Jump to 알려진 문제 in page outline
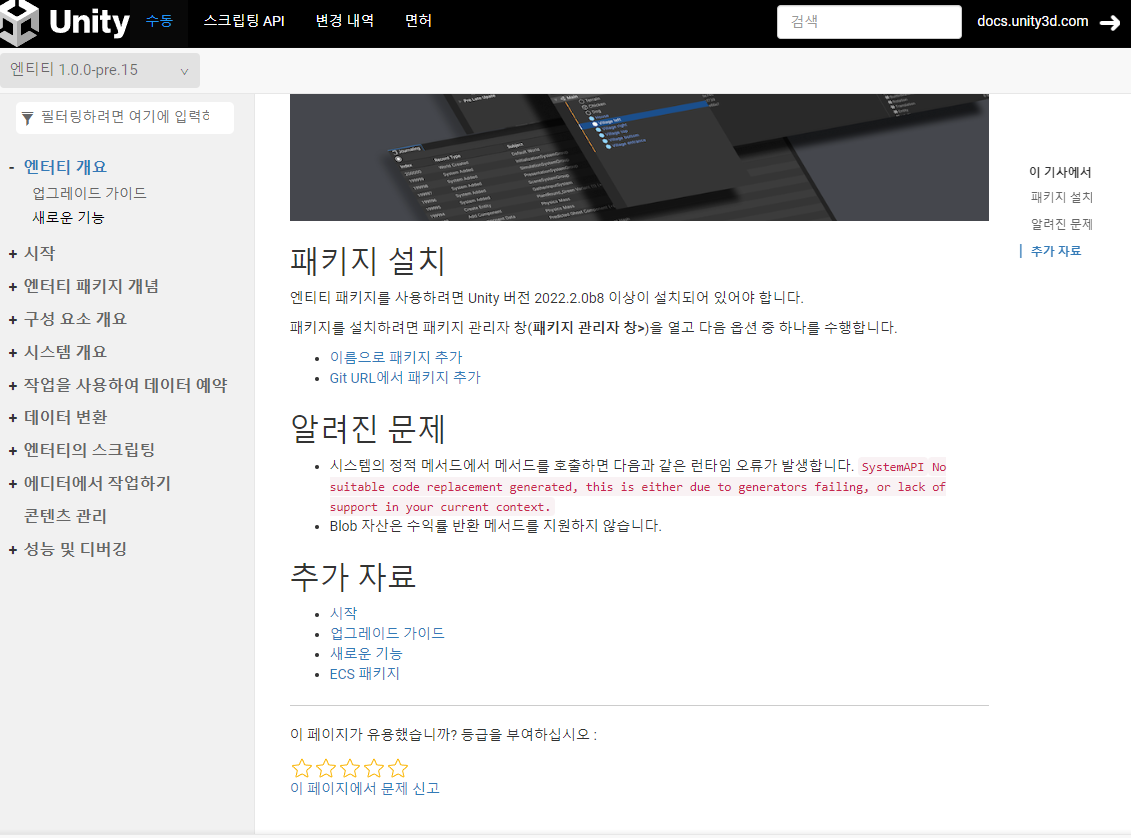 coord(1062,224)
